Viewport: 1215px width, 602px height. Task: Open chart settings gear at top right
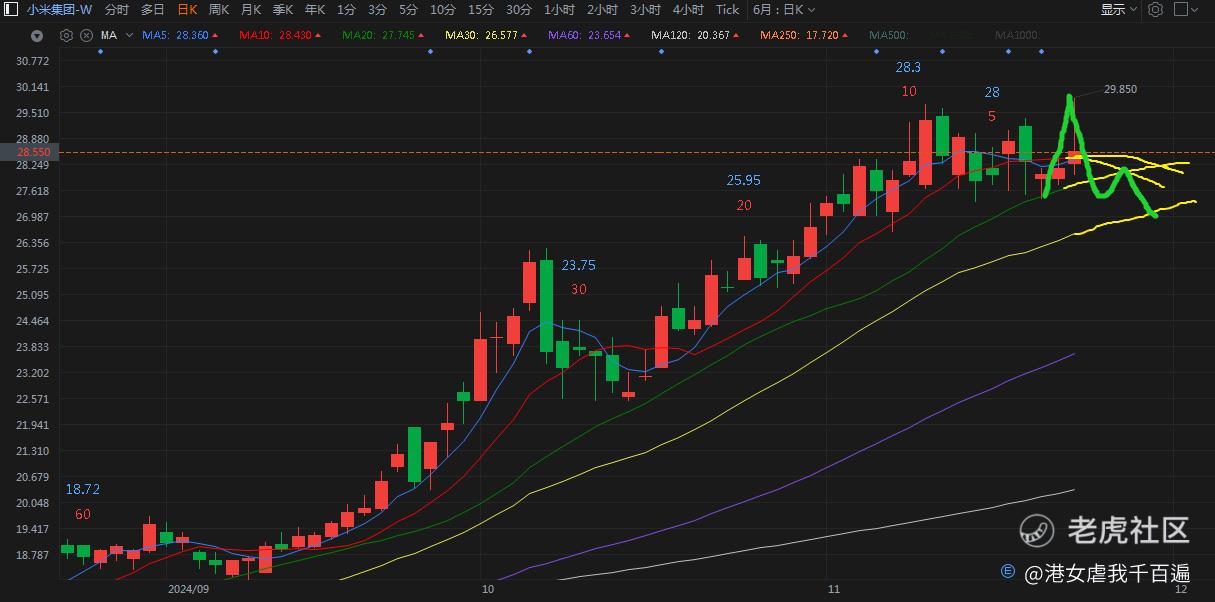click(x=1156, y=9)
